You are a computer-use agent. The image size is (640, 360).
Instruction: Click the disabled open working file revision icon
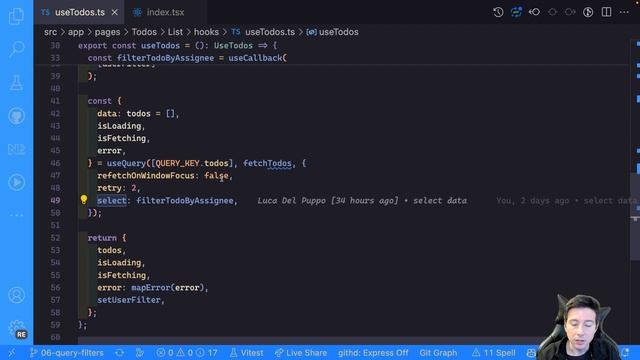pos(552,12)
